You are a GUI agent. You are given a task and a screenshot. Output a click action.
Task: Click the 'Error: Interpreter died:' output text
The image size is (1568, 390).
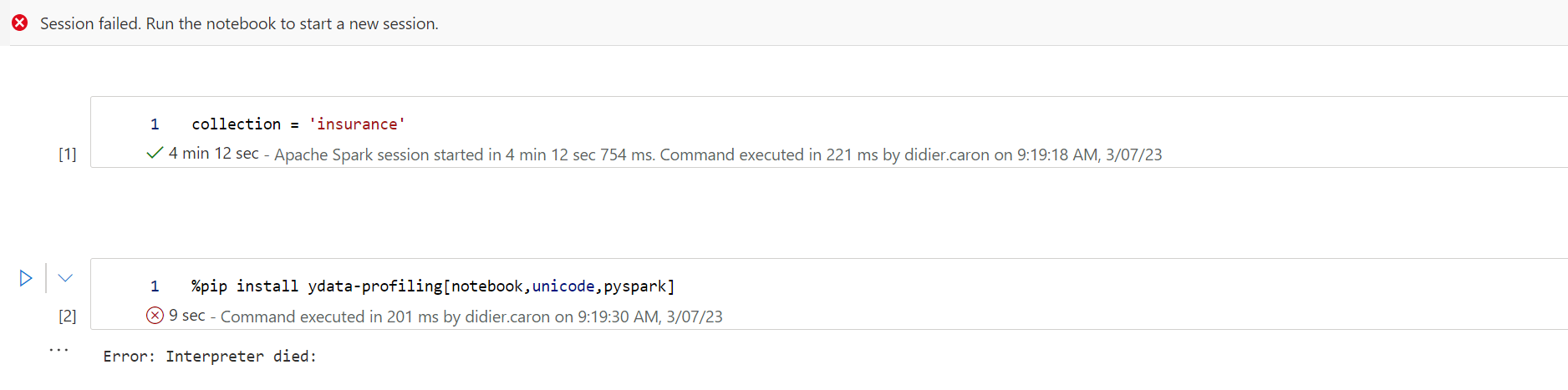(210, 357)
